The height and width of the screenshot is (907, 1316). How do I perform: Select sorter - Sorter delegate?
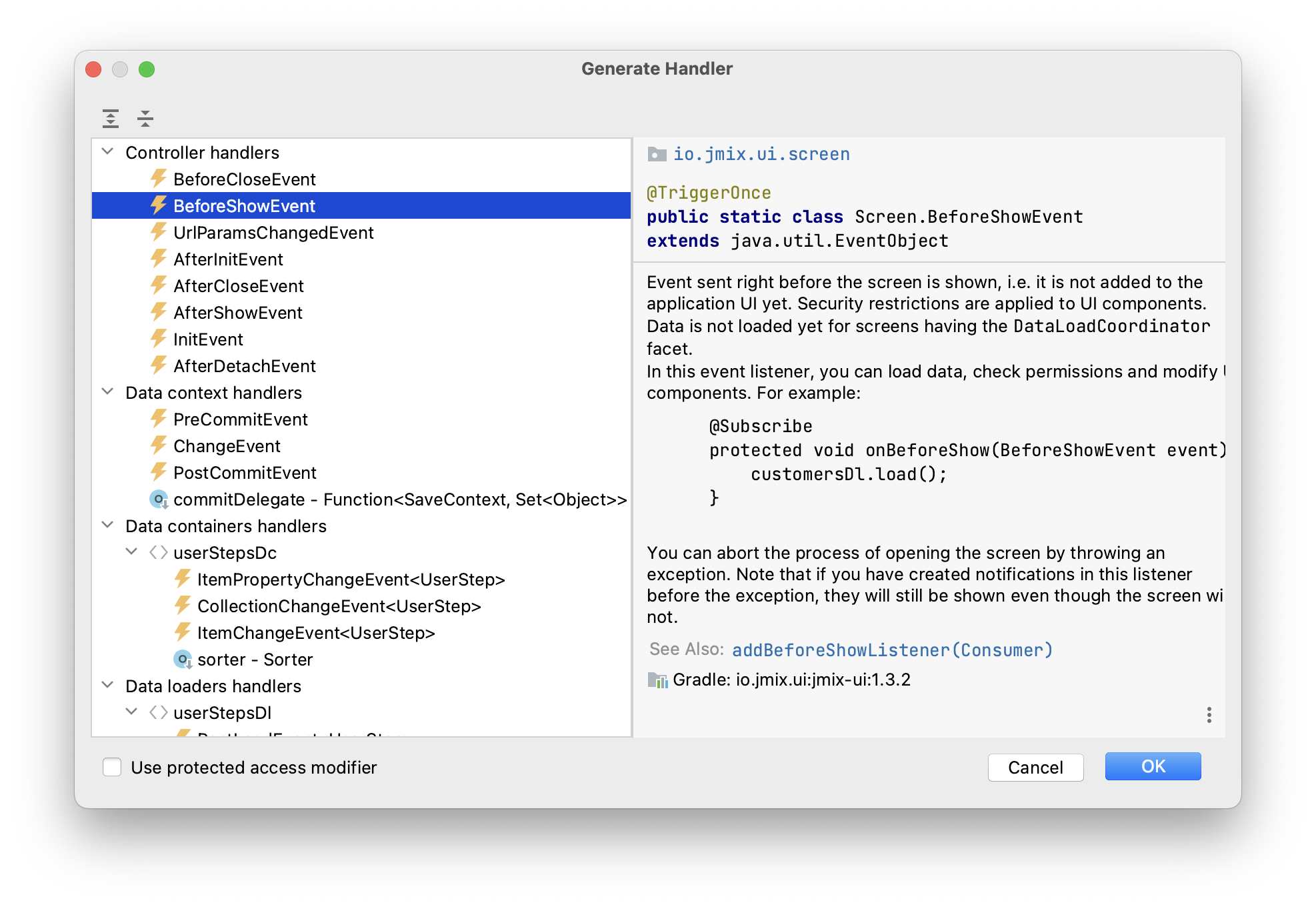tap(361, 659)
